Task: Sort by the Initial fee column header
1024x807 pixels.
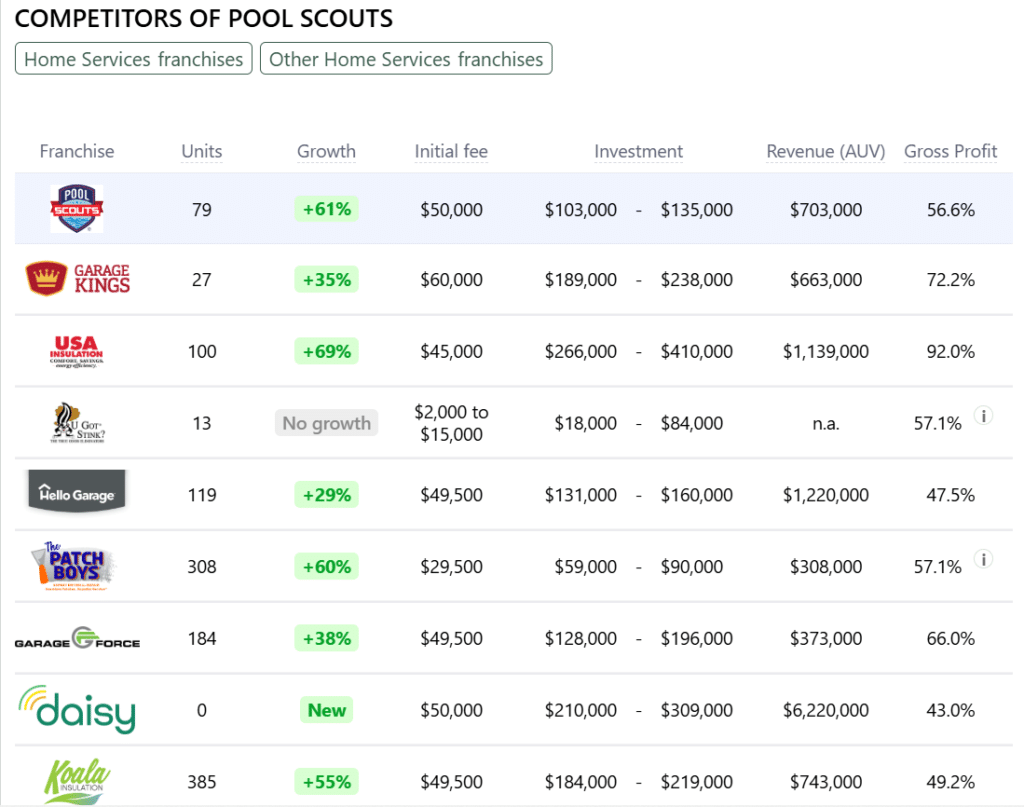Action: tap(451, 151)
